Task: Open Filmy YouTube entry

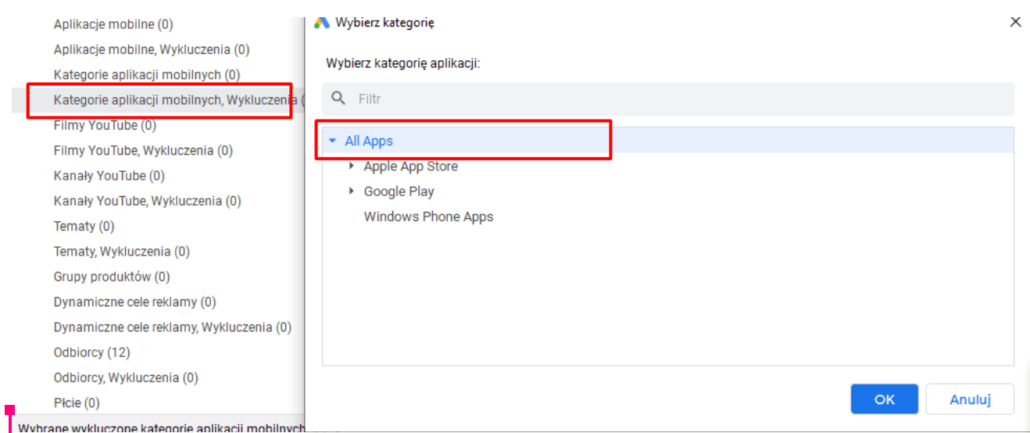Action: click(x=104, y=125)
